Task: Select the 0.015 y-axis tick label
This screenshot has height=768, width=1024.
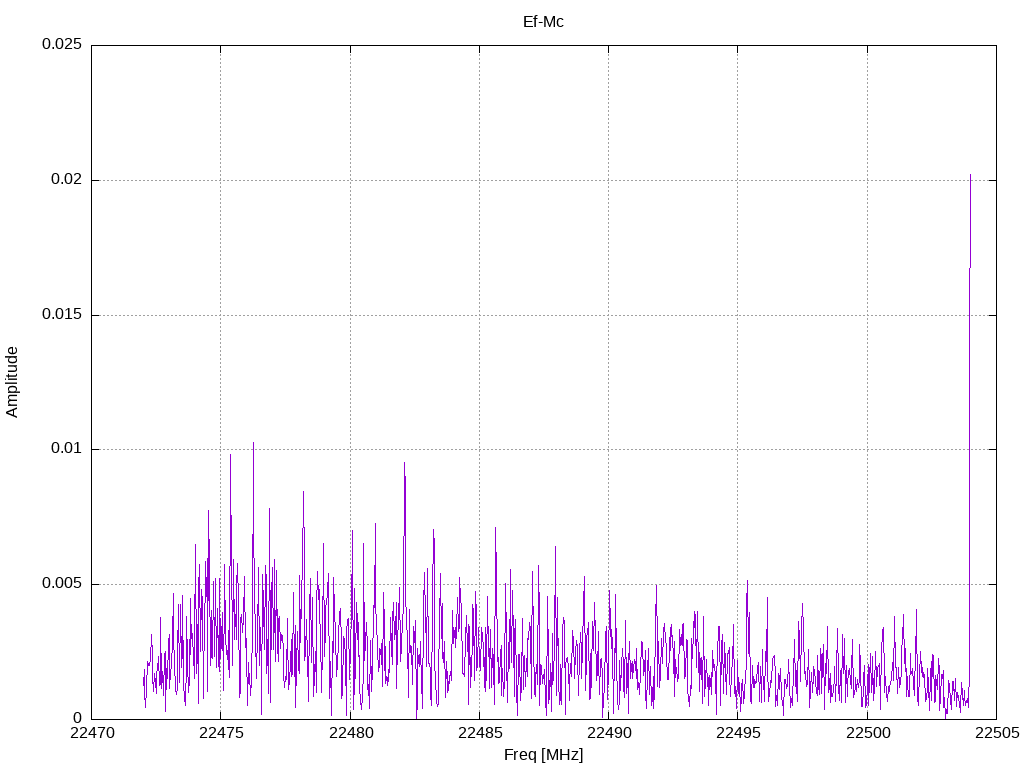Action: [x=61, y=315]
